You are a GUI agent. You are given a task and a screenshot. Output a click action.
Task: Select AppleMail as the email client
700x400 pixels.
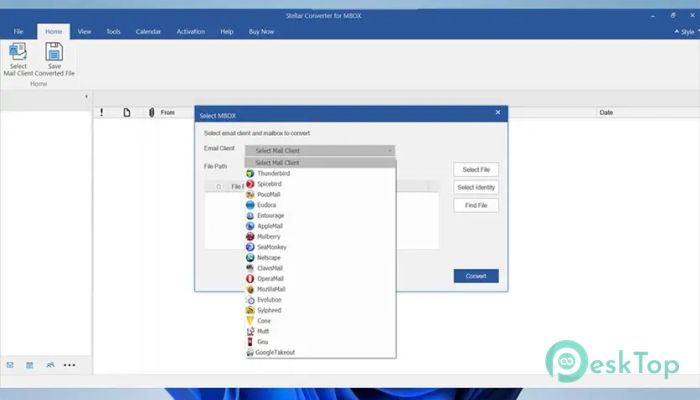(x=320, y=226)
